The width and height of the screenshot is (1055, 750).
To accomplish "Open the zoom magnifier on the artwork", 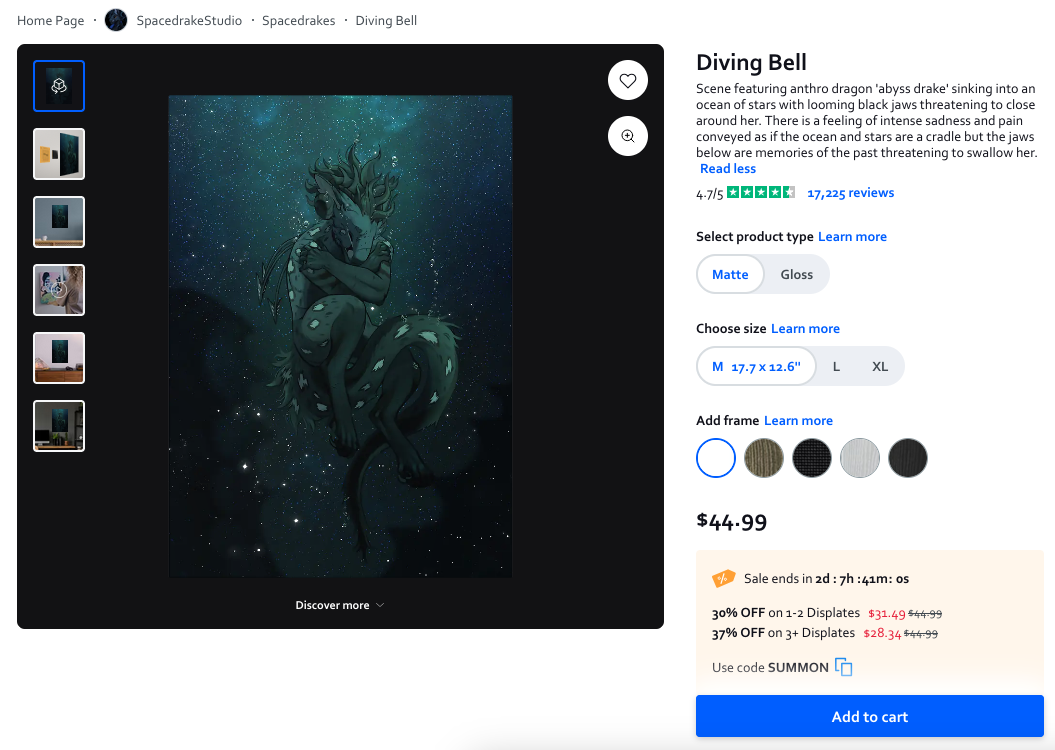I will tap(628, 137).
